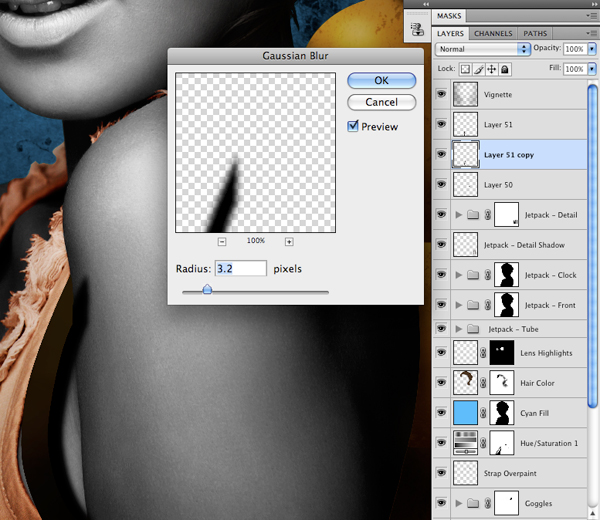The width and height of the screenshot is (600, 520).
Task: Hide Layer 50 visibility eye
Action: point(441,184)
